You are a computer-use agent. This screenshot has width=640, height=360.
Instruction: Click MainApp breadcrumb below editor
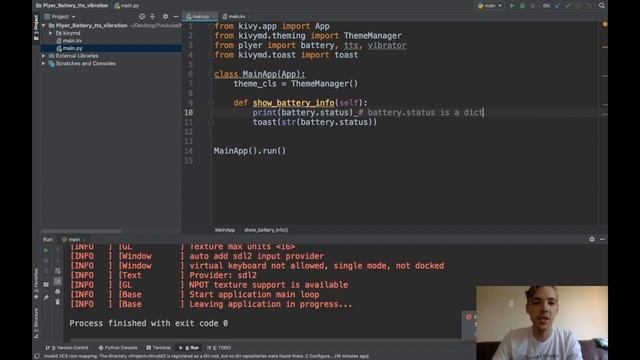tap(225, 230)
